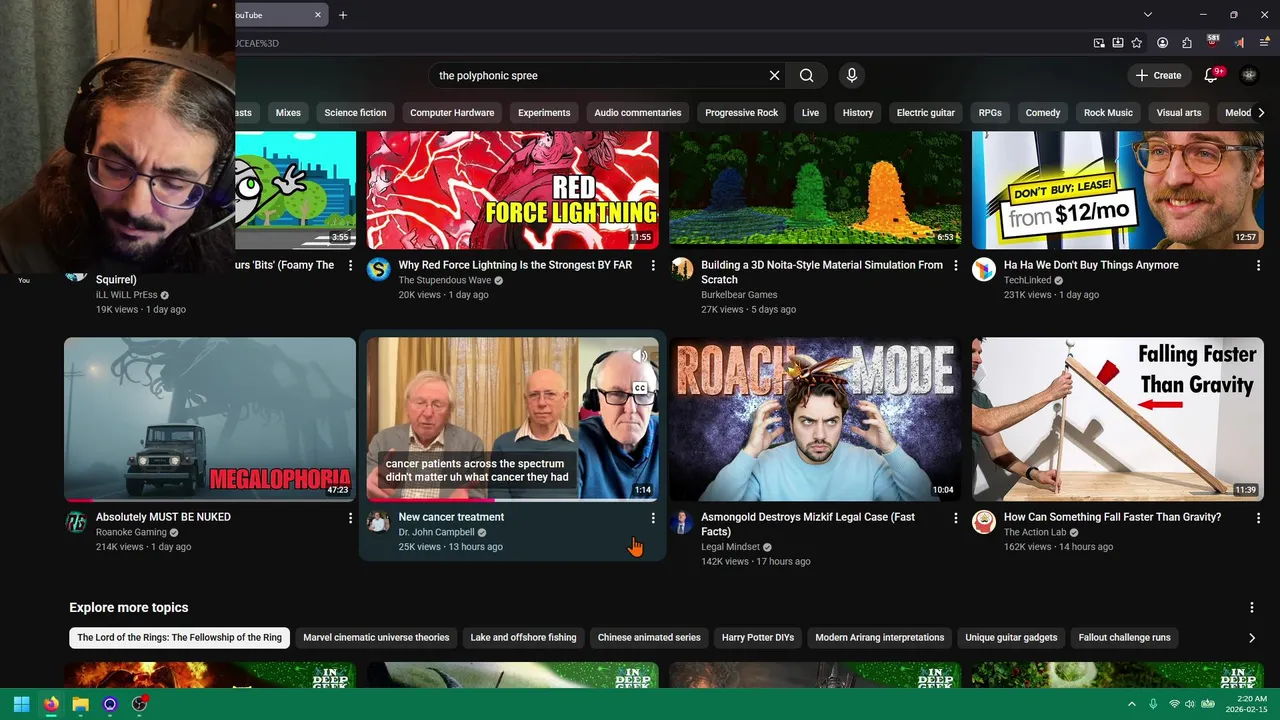Select the Electric guitar chip
1280x720 pixels.
(925, 113)
